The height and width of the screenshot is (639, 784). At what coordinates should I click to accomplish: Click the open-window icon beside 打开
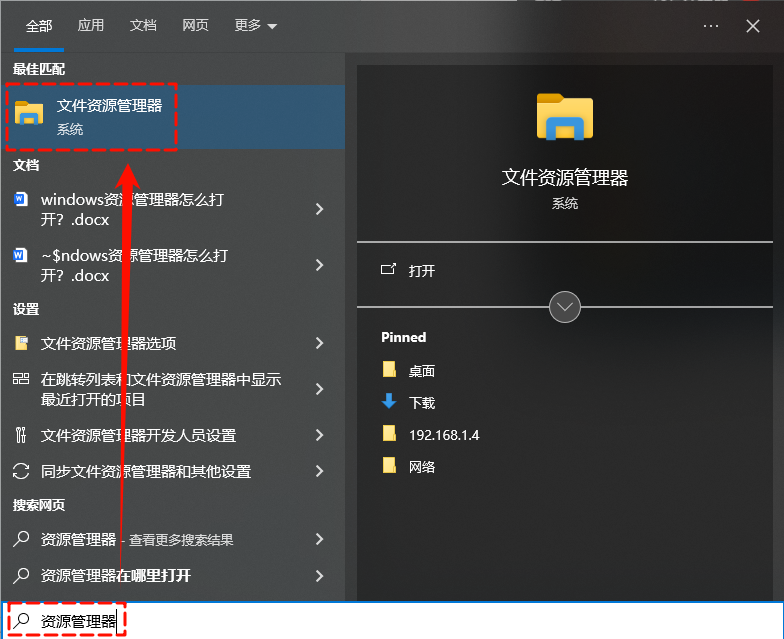[x=388, y=270]
